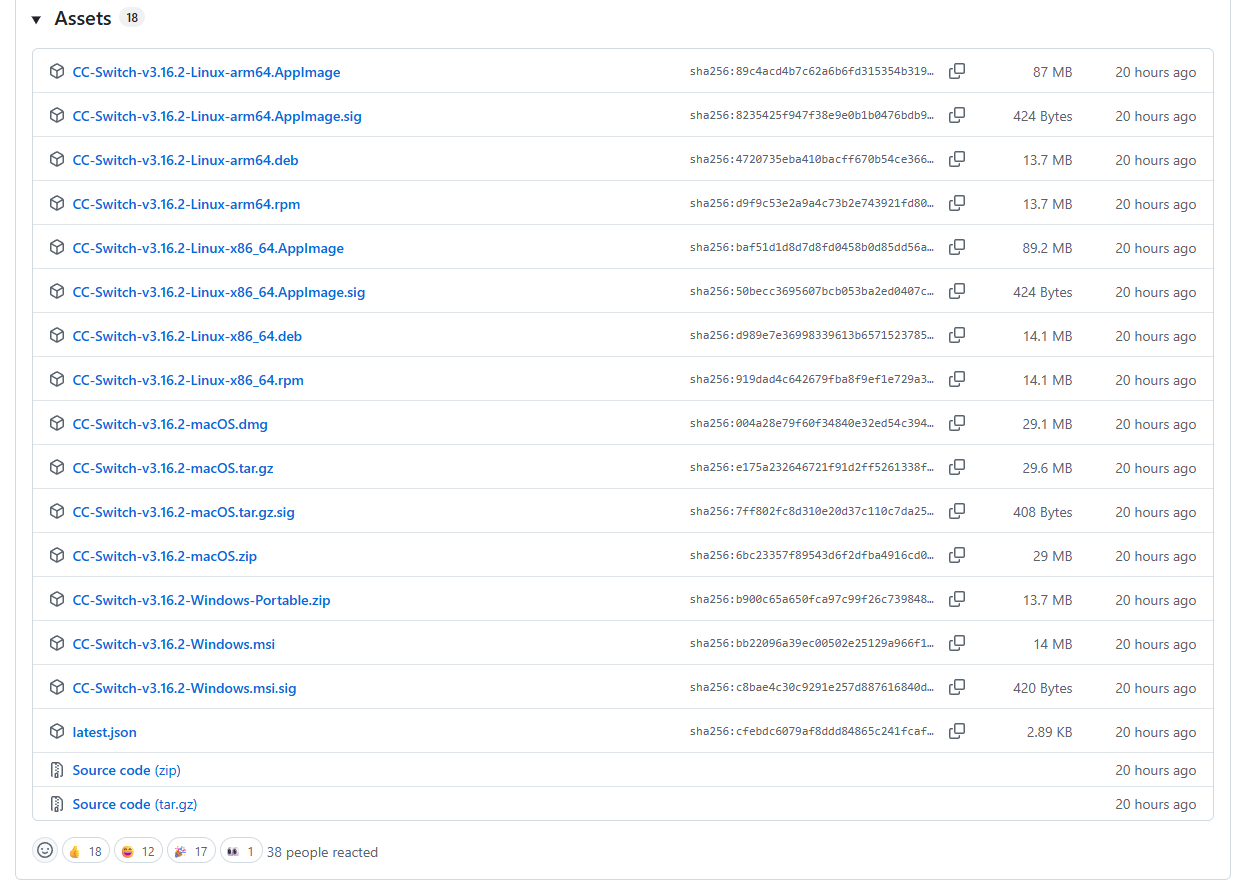Toggle the eyes reaction with 1
Viewport: 1245px width, 880px height.
tap(241, 851)
